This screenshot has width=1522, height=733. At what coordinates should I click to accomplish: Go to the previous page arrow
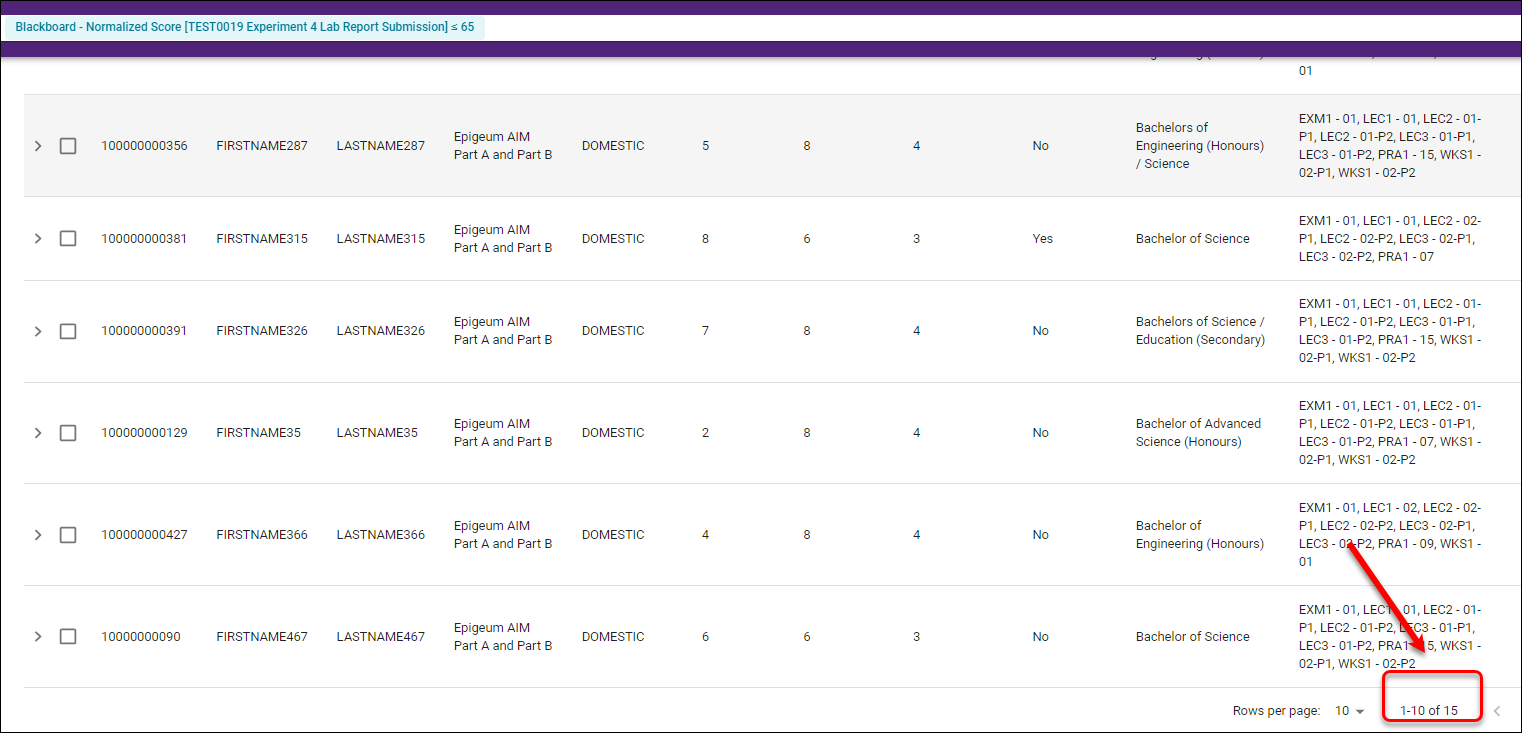1497,711
